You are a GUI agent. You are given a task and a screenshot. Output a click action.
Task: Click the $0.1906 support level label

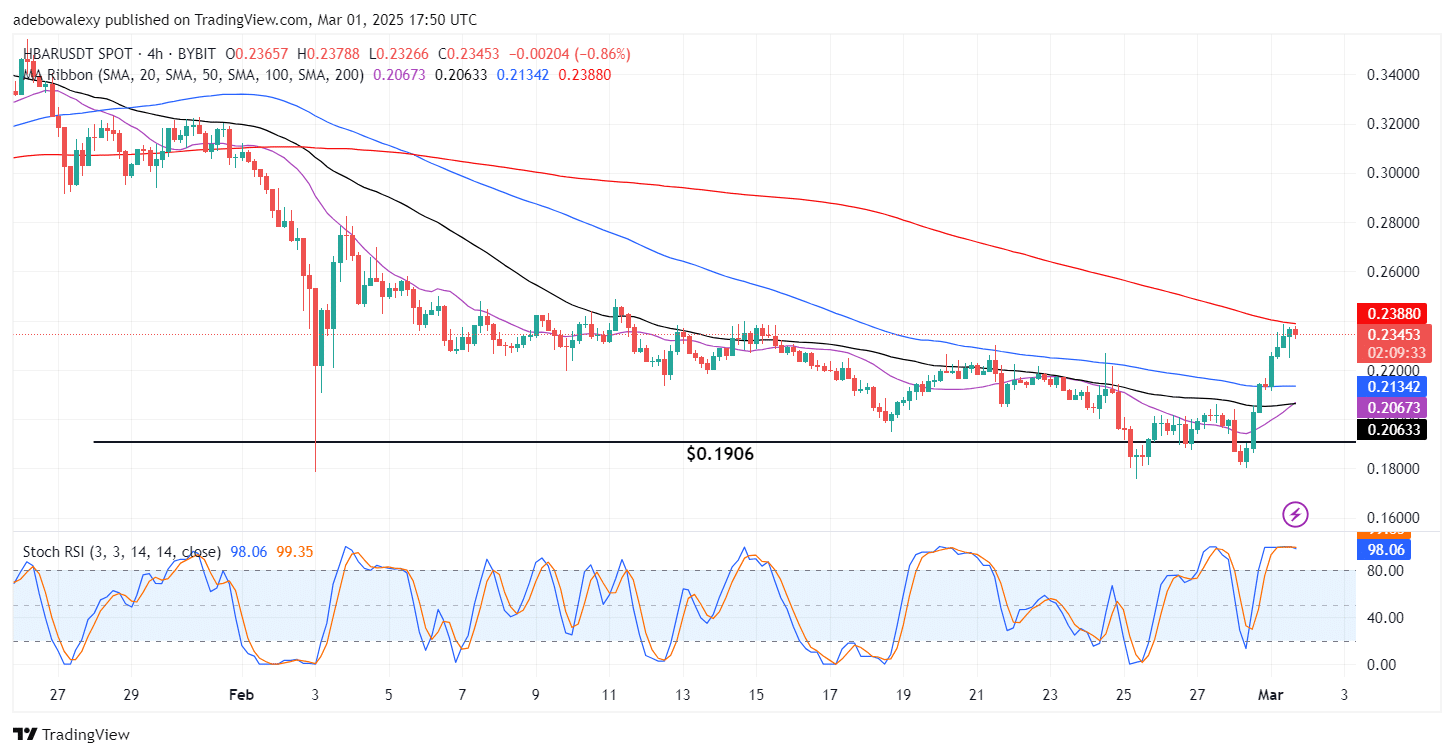720,454
